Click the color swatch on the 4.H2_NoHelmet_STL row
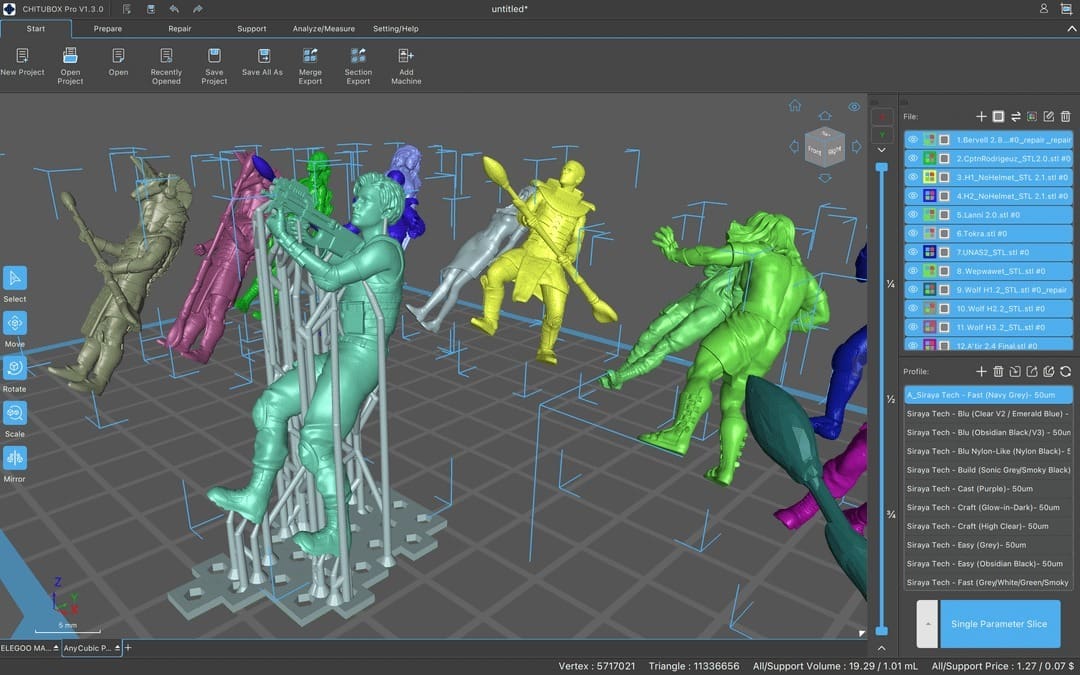Image resolution: width=1080 pixels, height=675 pixels. (x=930, y=196)
